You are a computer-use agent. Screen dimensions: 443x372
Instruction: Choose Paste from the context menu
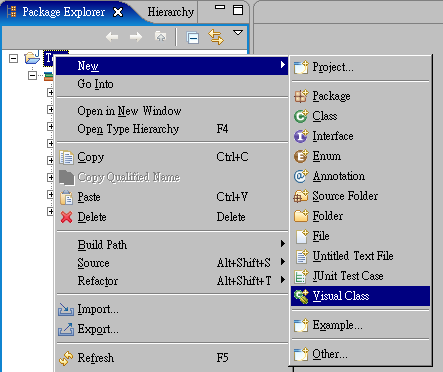[x=172, y=197]
